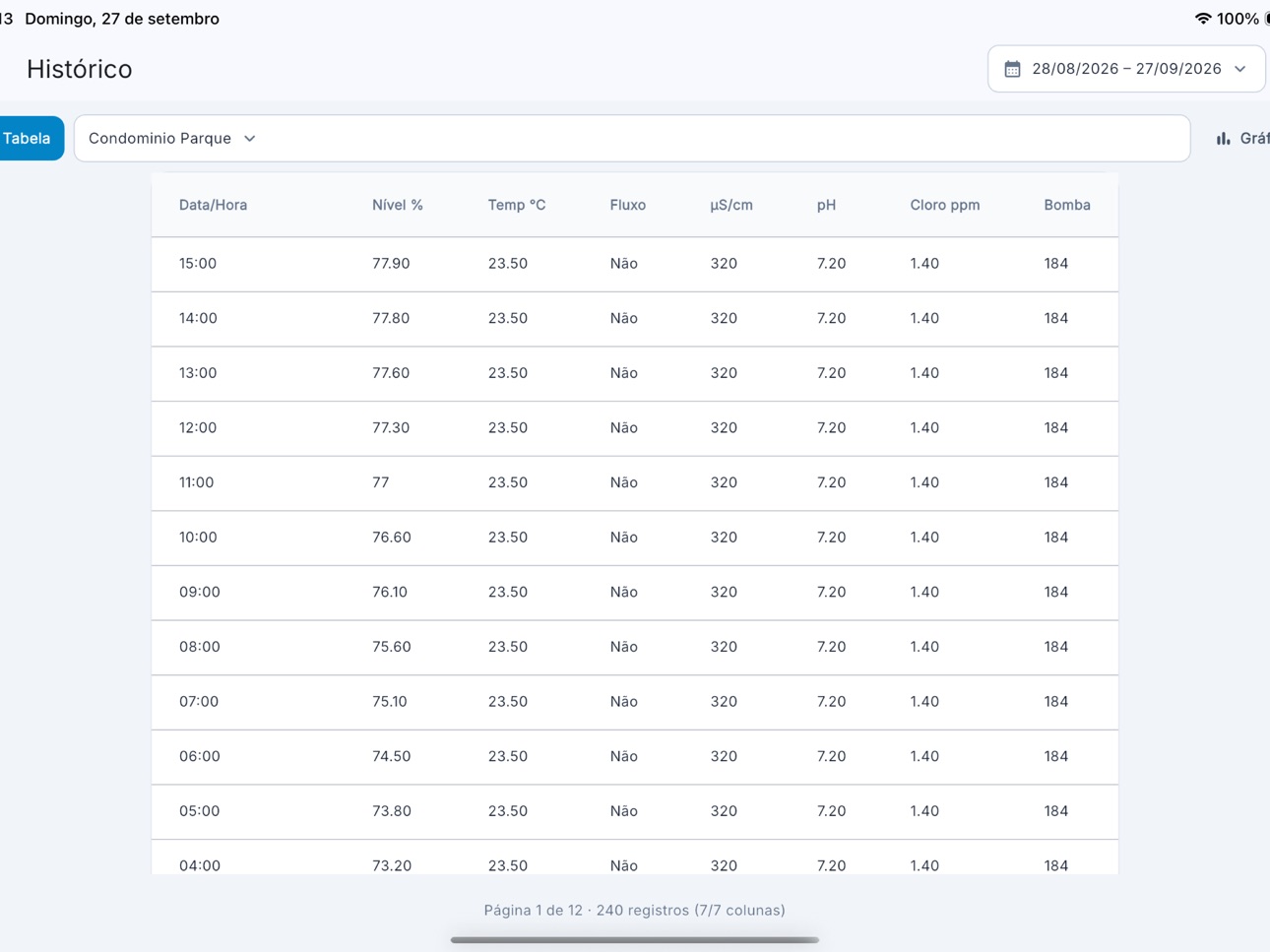Select the 09:00 row time cell
Image resolution: width=1270 pixels, height=952 pixels.
(x=200, y=592)
